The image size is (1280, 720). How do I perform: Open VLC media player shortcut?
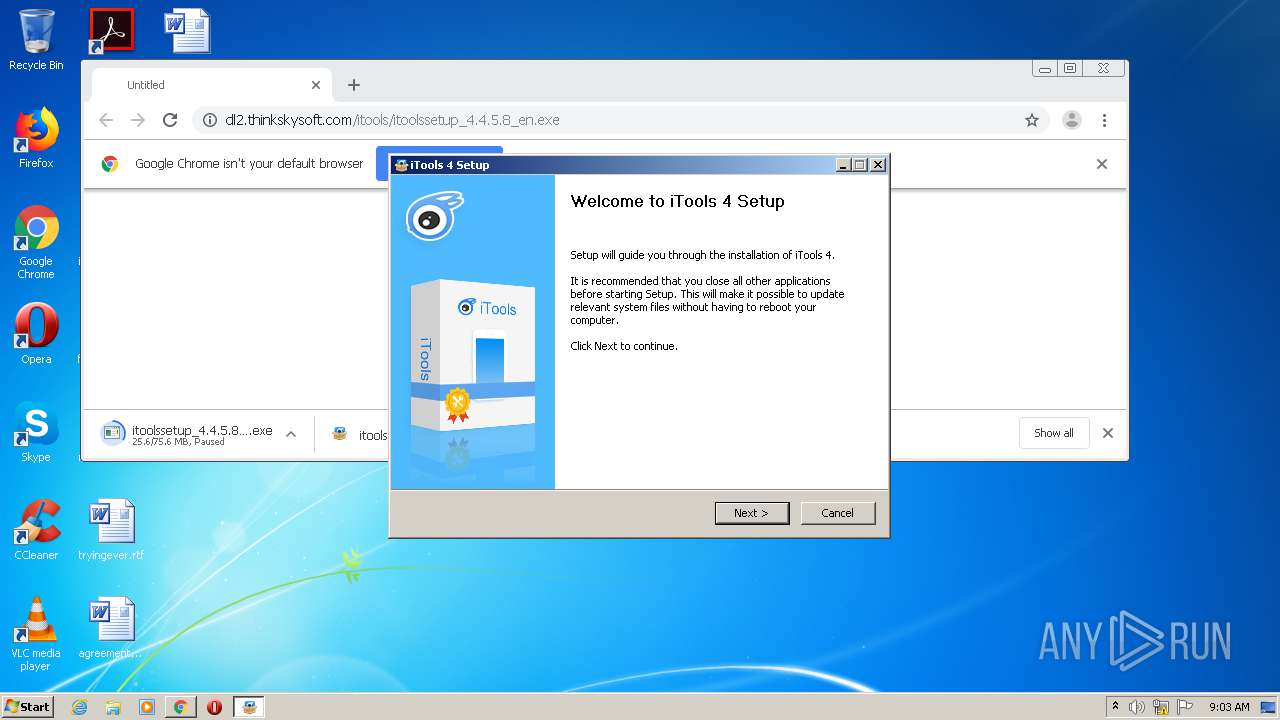pyautogui.click(x=36, y=634)
